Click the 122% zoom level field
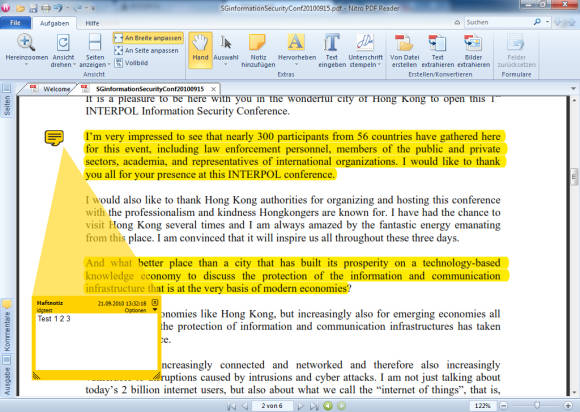The image size is (580, 412). (x=483, y=406)
